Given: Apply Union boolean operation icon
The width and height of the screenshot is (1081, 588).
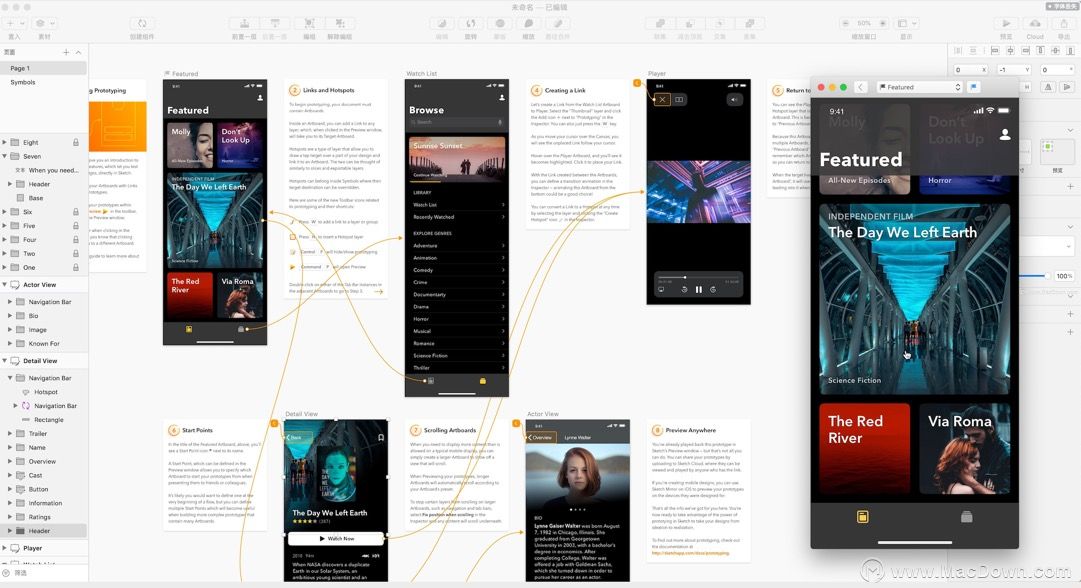Looking at the screenshot, I should coord(660,23).
